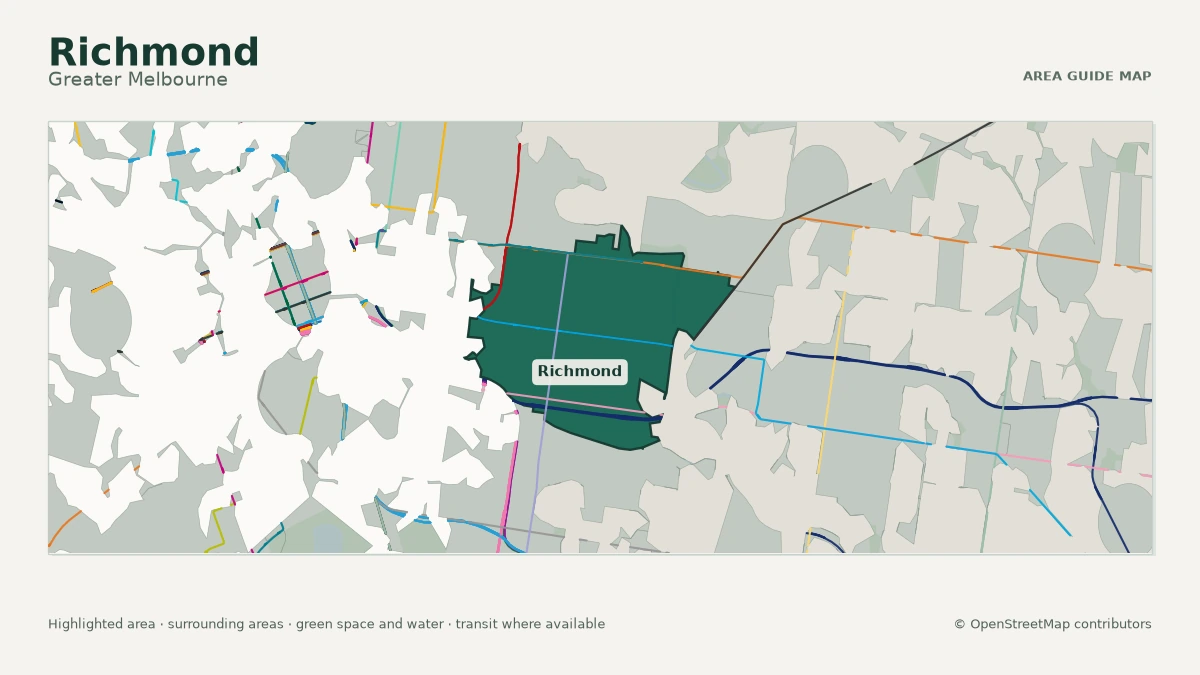Viewport: 1200px width, 675px height.
Task: Click the OpenStreetMap contributors credit
Action: (1053, 624)
